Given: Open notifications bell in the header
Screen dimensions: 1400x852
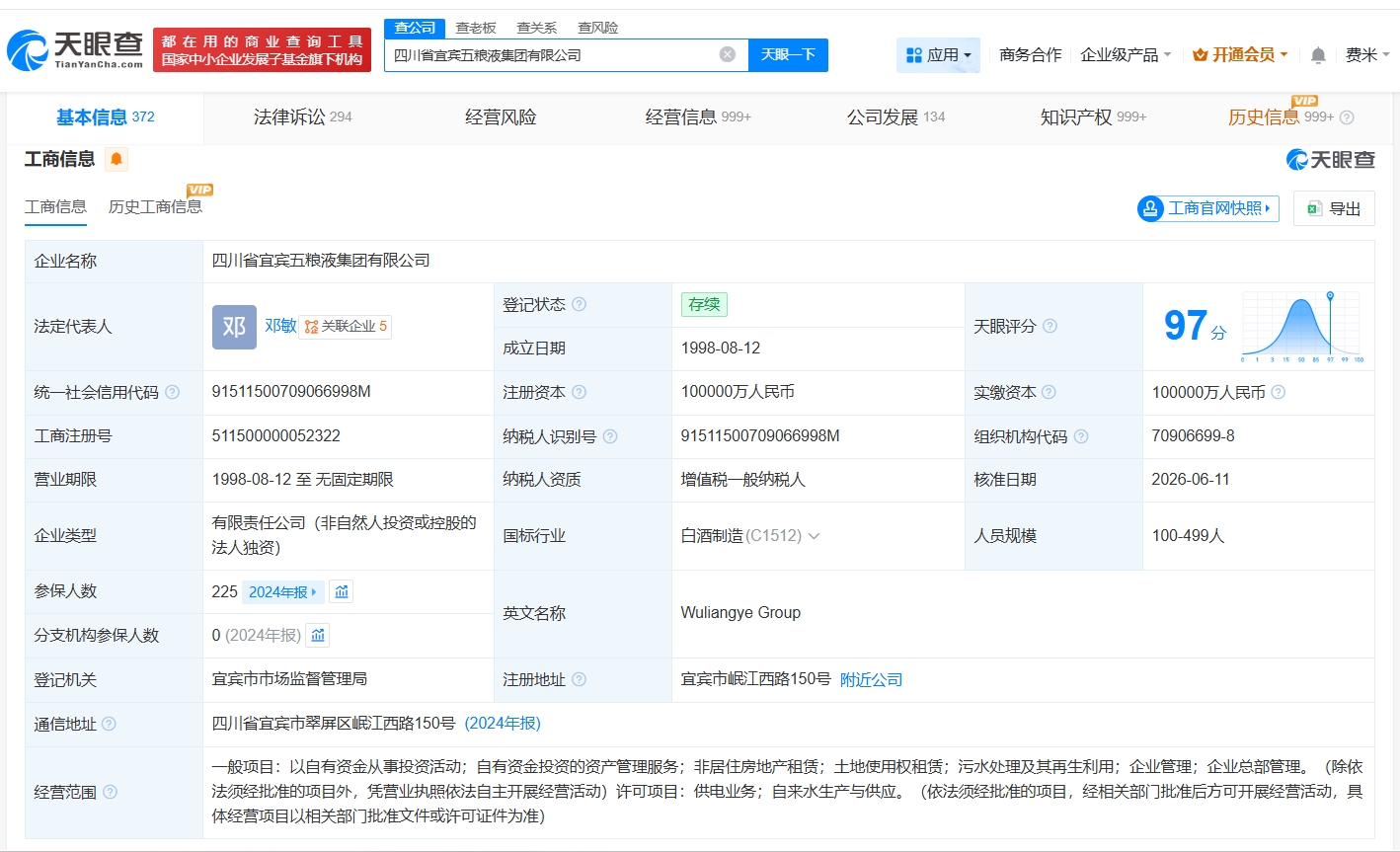Looking at the screenshot, I should click(1318, 55).
